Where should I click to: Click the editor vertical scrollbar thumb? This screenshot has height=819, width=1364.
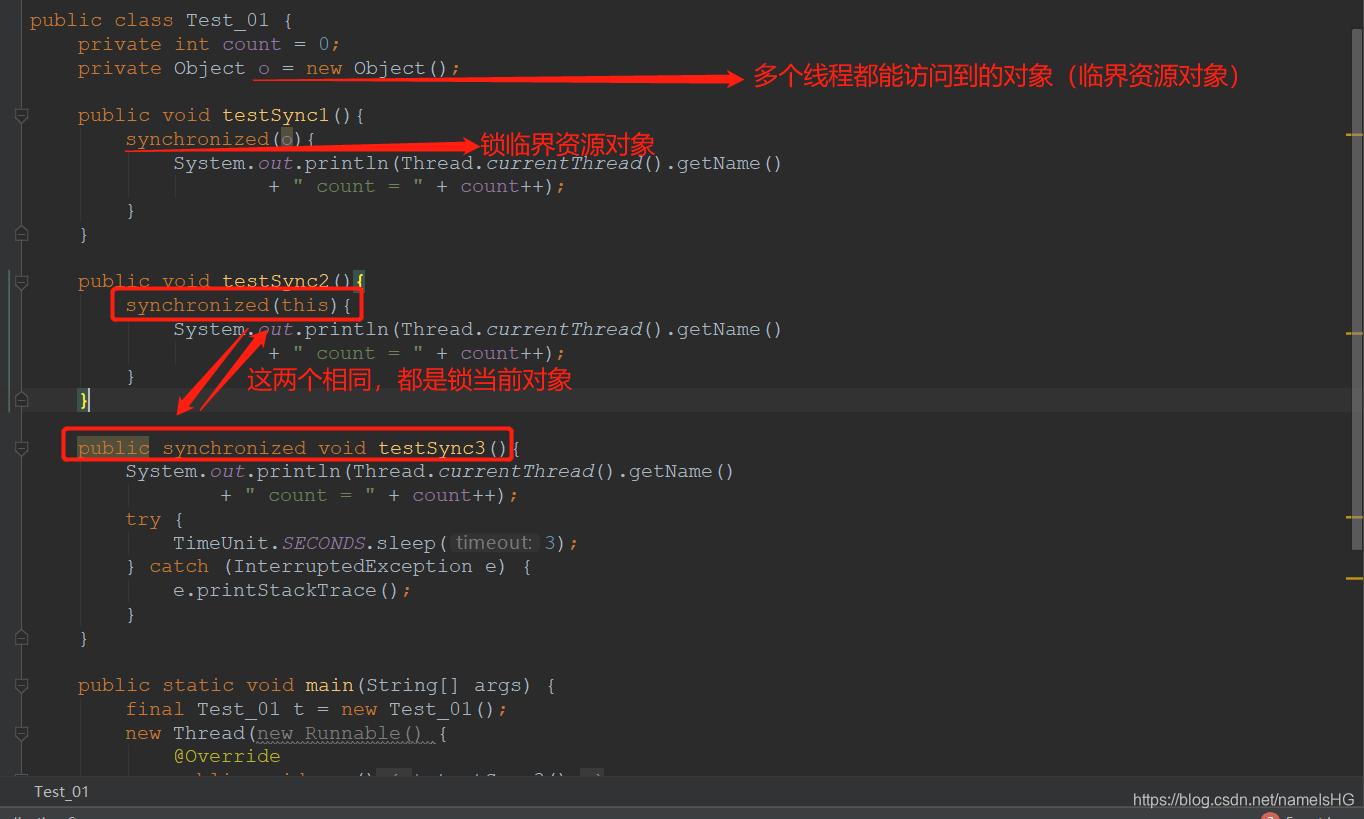click(1356, 290)
